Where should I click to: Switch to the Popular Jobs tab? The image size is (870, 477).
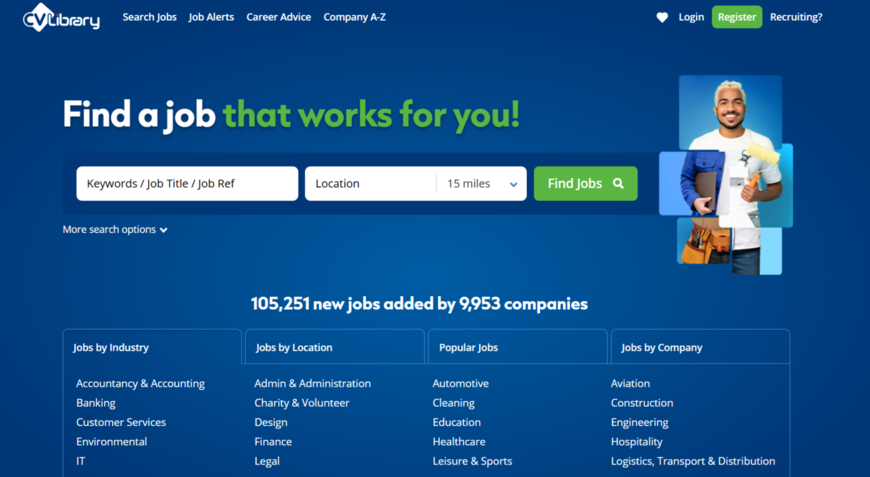[518, 347]
